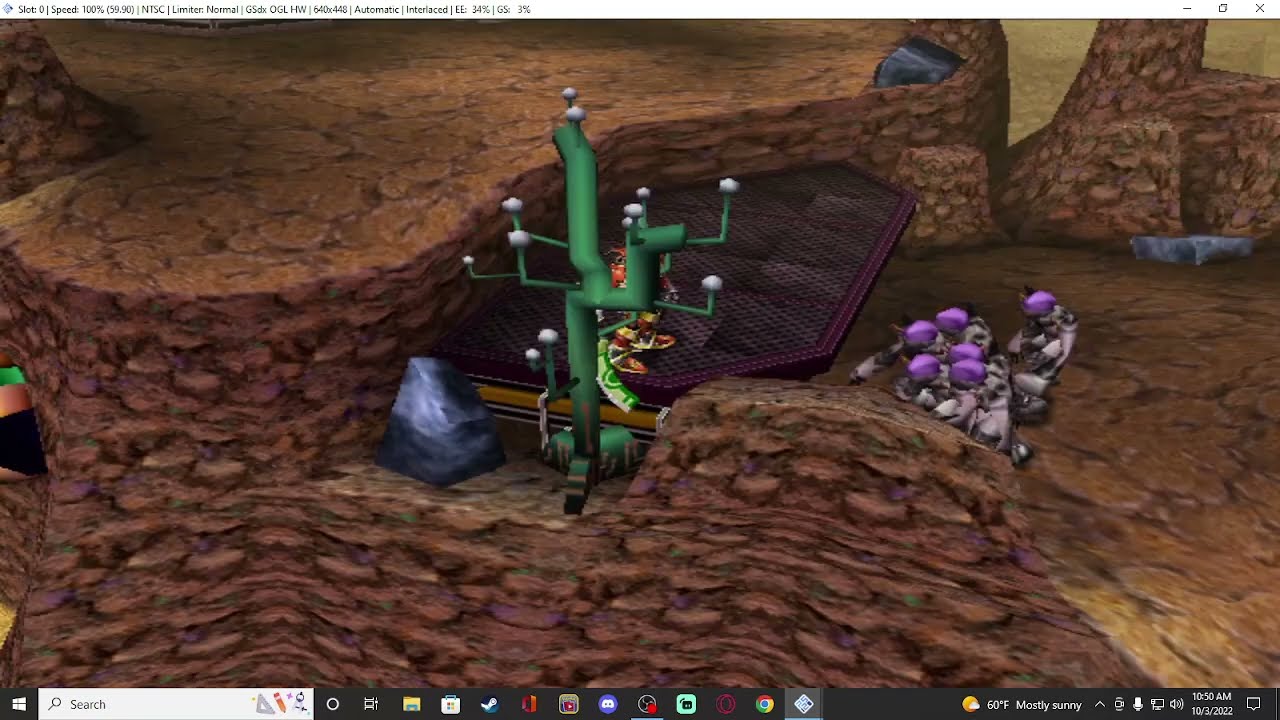The height and width of the screenshot is (720, 1280).
Task: Open the clock showing 10:50 AM
Action: pyautogui.click(x=1211, y=704)
